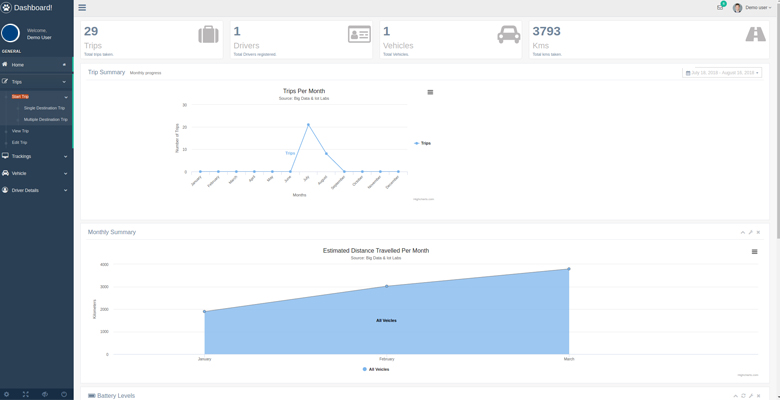
Task: Open the notifications envelope icon
Action: pos(719,7)
